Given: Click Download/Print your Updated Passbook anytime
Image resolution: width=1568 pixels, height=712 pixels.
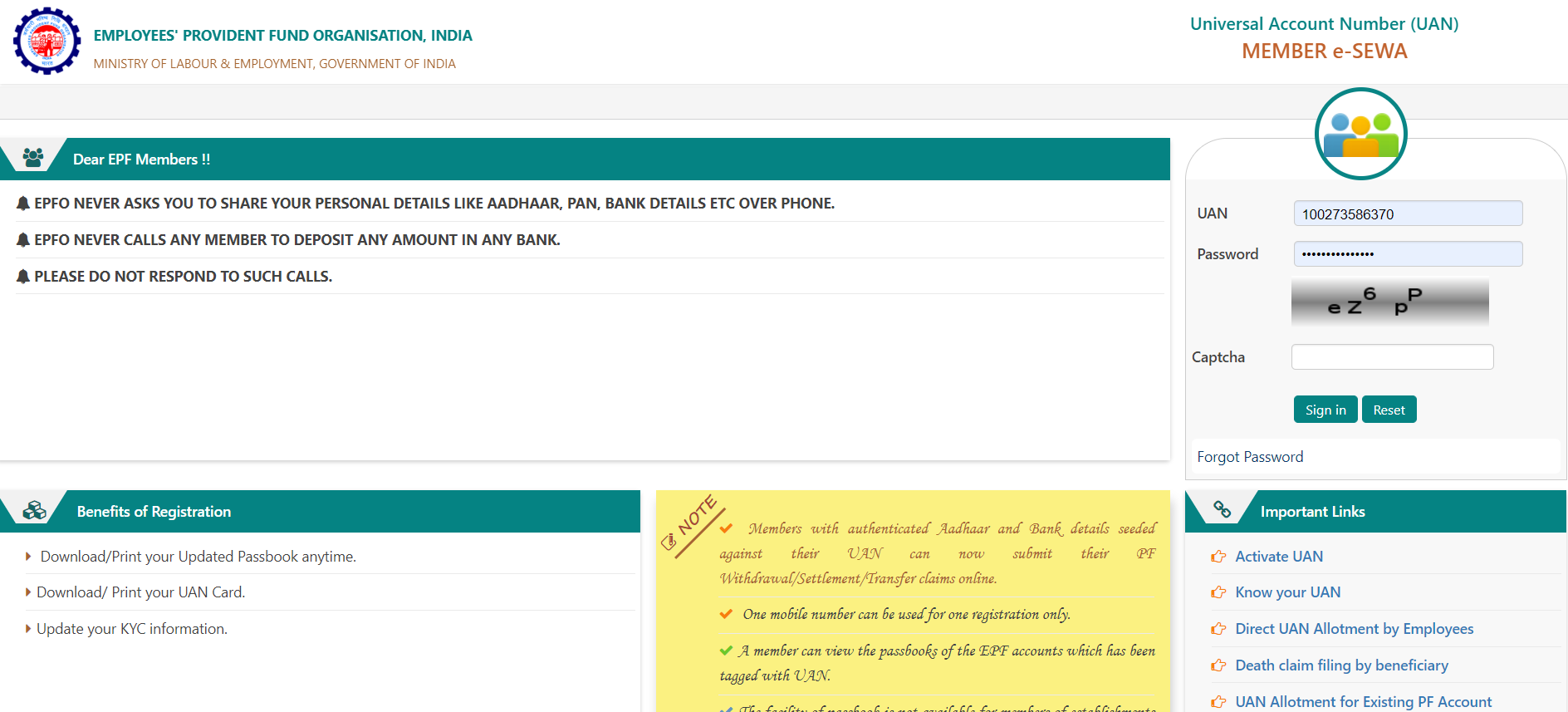Looking at the screenshot, I should 198,557.
